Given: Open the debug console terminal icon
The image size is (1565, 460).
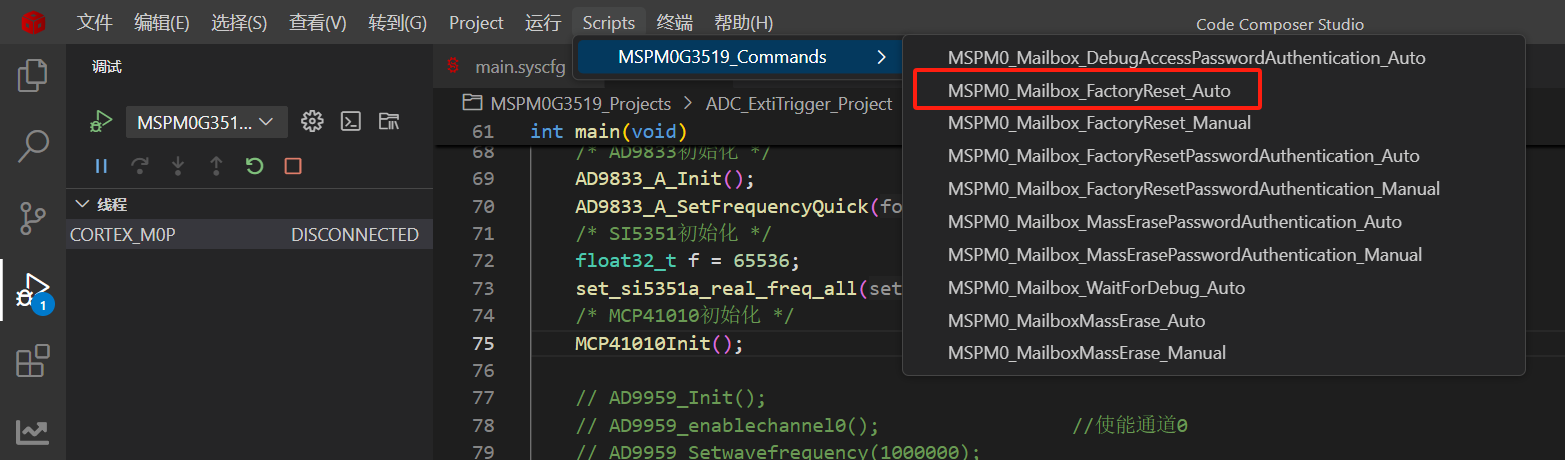Looking at the screenshot, I should [351, 122].
